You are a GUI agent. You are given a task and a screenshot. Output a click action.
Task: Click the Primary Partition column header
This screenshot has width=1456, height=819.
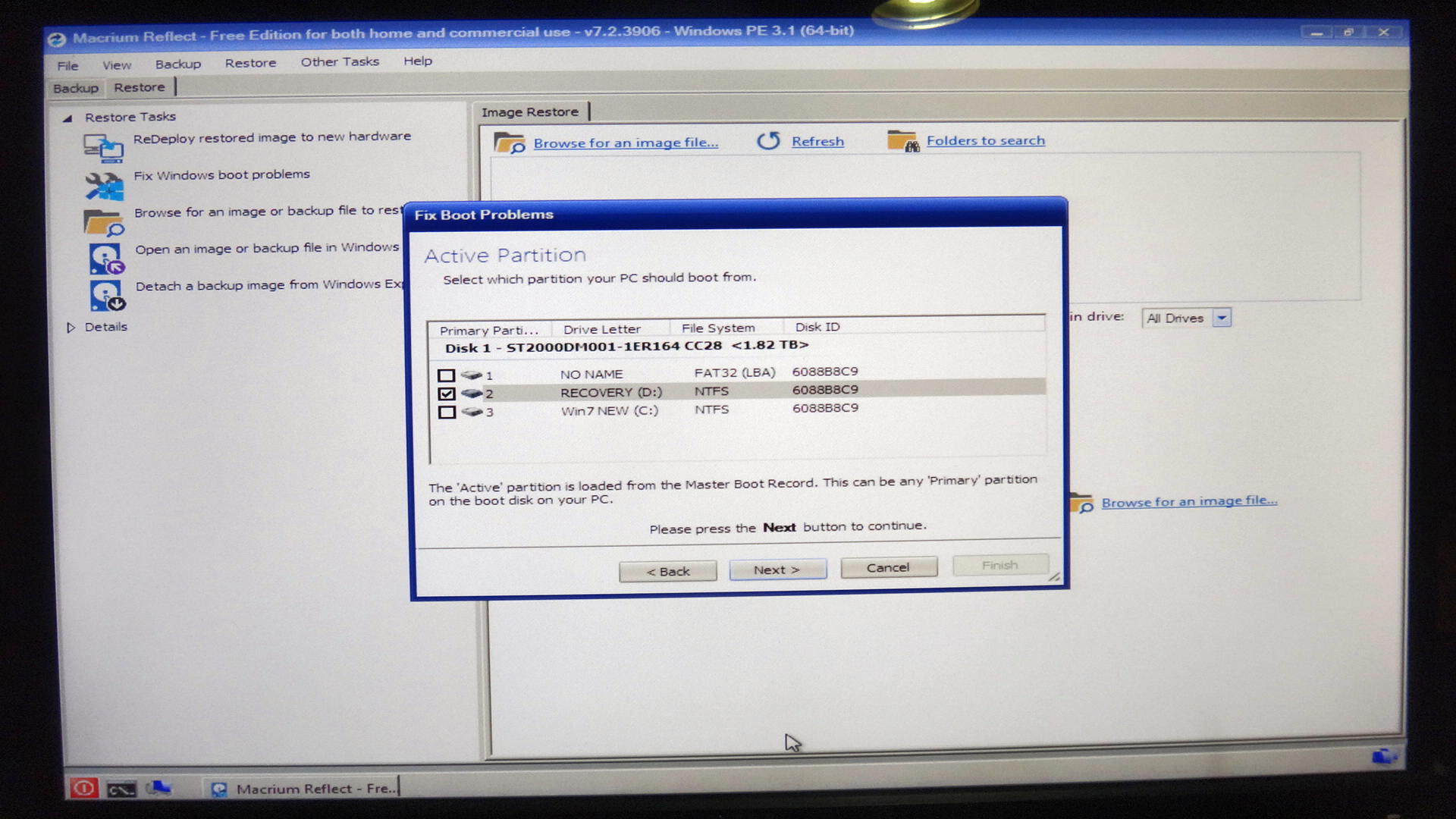point(489,330)
